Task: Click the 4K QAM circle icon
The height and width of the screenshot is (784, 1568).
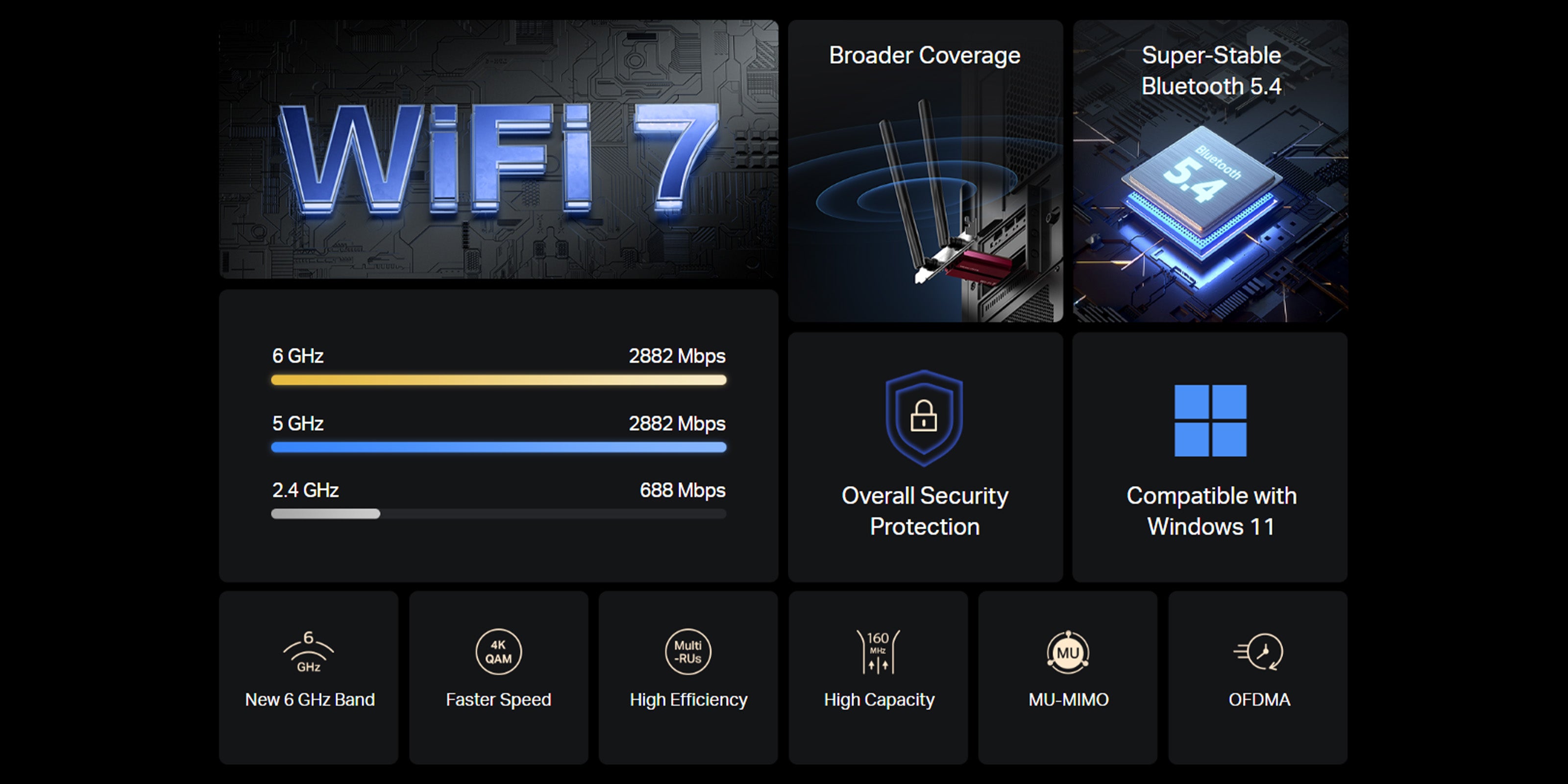Action: point(498,652)
